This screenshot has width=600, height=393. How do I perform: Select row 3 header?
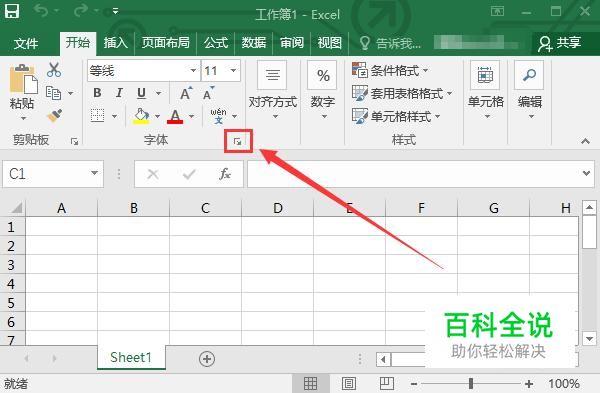coord(12,265)
